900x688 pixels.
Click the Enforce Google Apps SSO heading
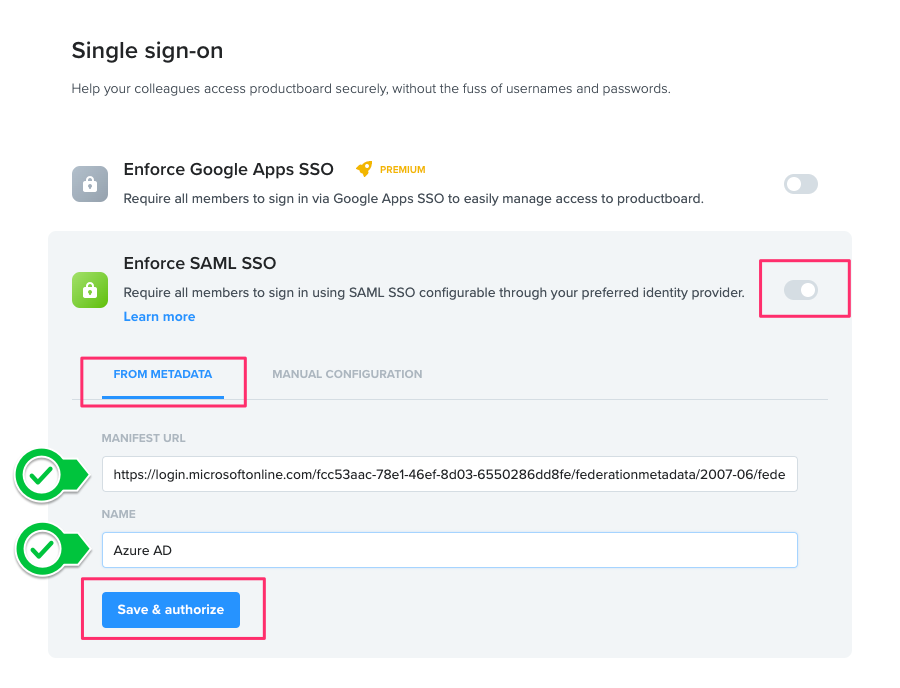tap(228, 169)
